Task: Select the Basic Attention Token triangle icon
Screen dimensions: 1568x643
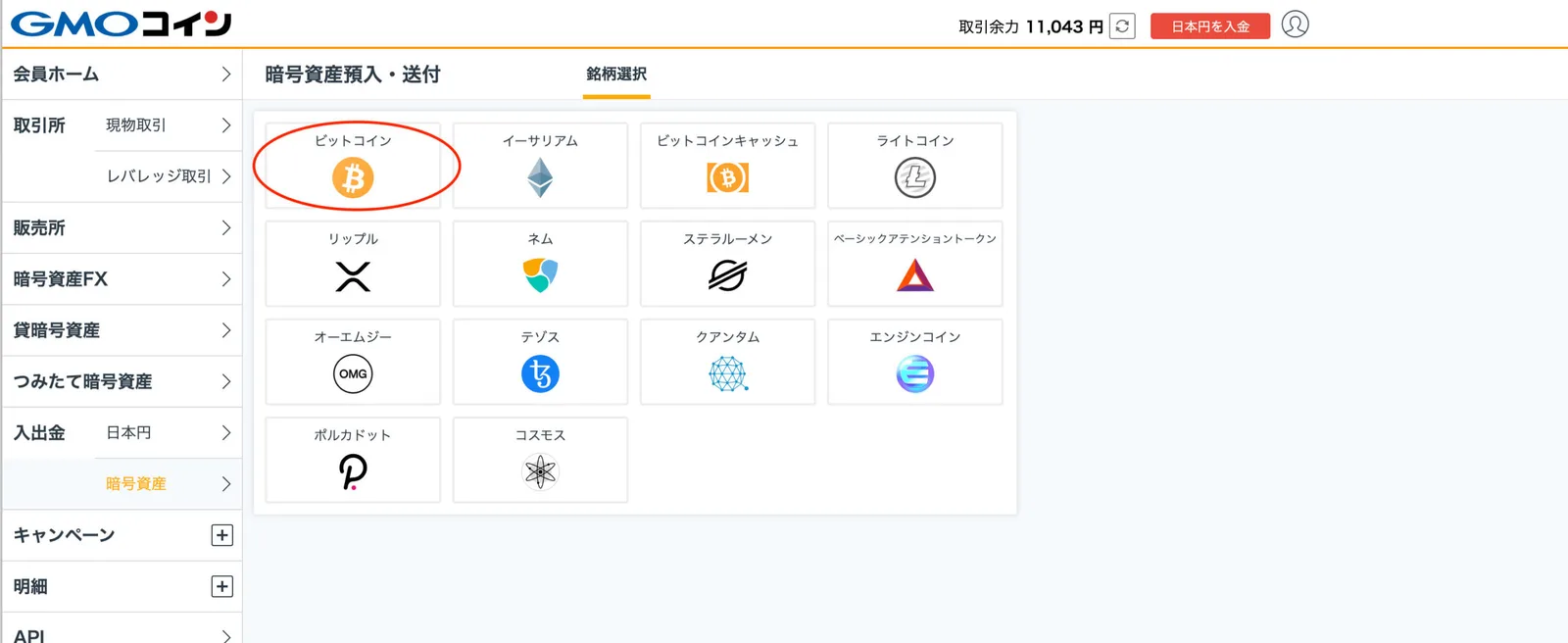Action: click(x=915, y=275)
